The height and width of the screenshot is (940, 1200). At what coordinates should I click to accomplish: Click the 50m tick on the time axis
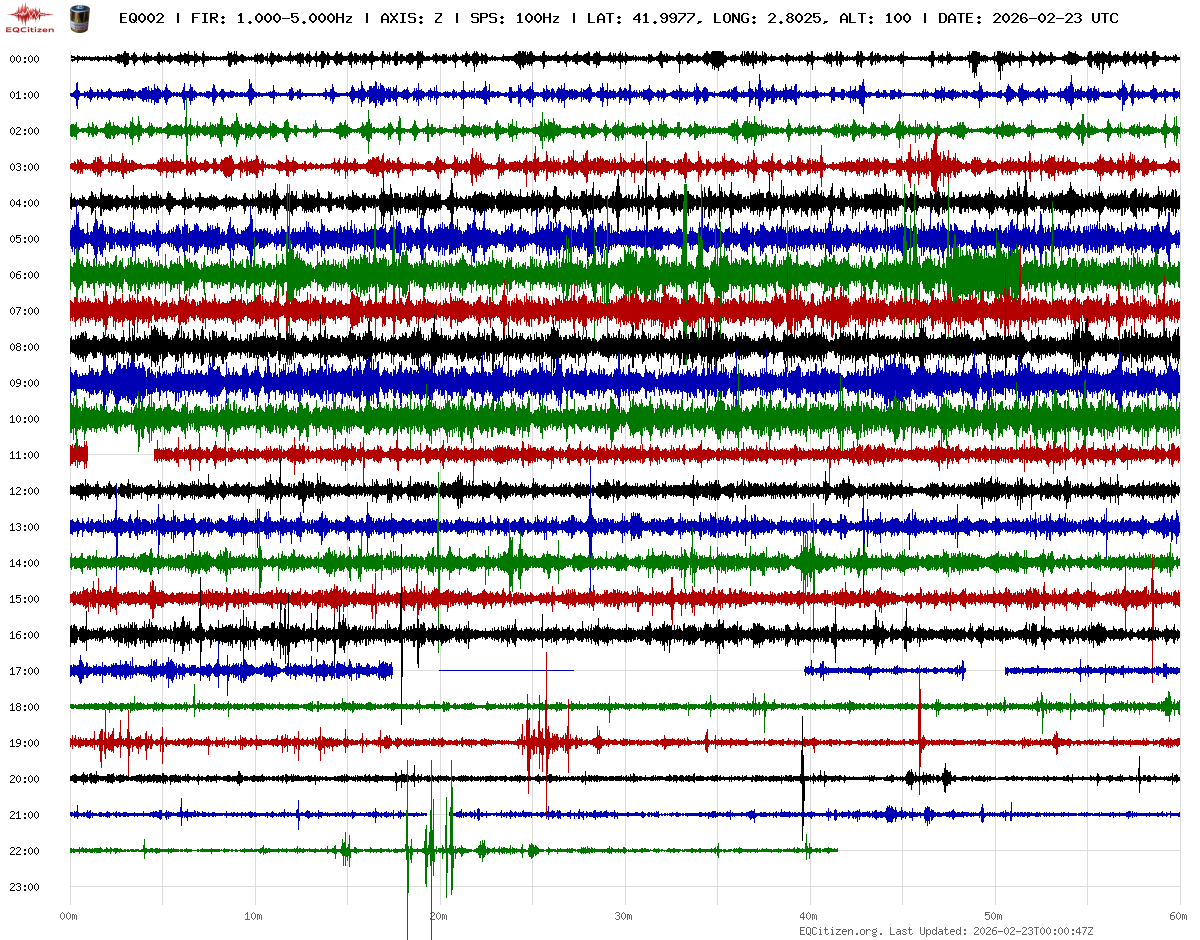994,916
